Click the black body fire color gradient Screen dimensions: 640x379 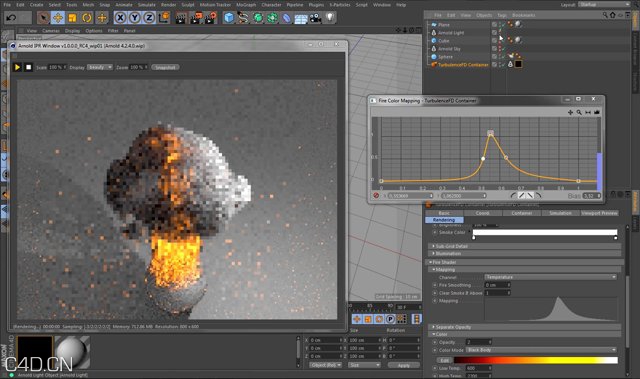click(x=536, y=360)
